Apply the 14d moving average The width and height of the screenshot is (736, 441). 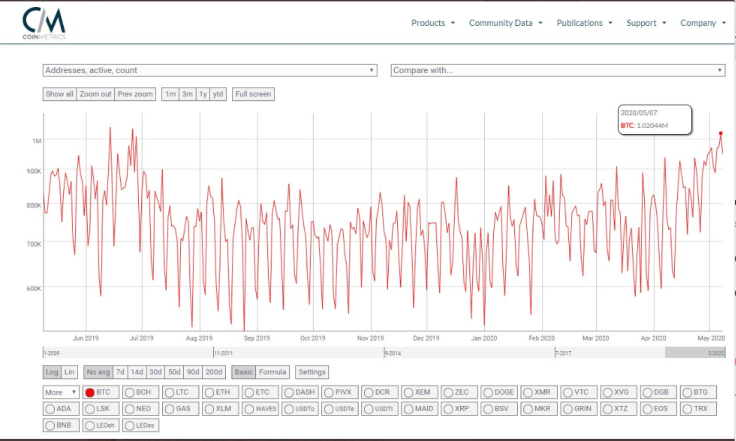tap(137, 372)
